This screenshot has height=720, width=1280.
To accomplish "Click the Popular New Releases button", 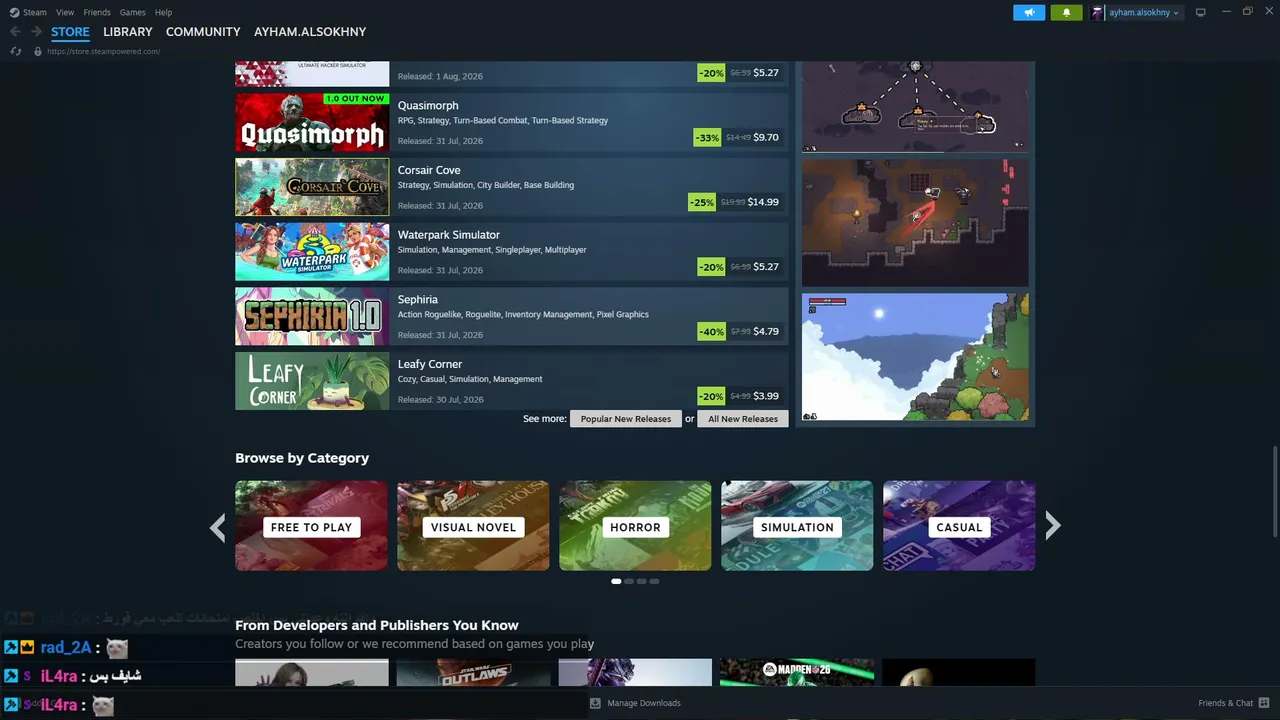I will pos(626,419).
